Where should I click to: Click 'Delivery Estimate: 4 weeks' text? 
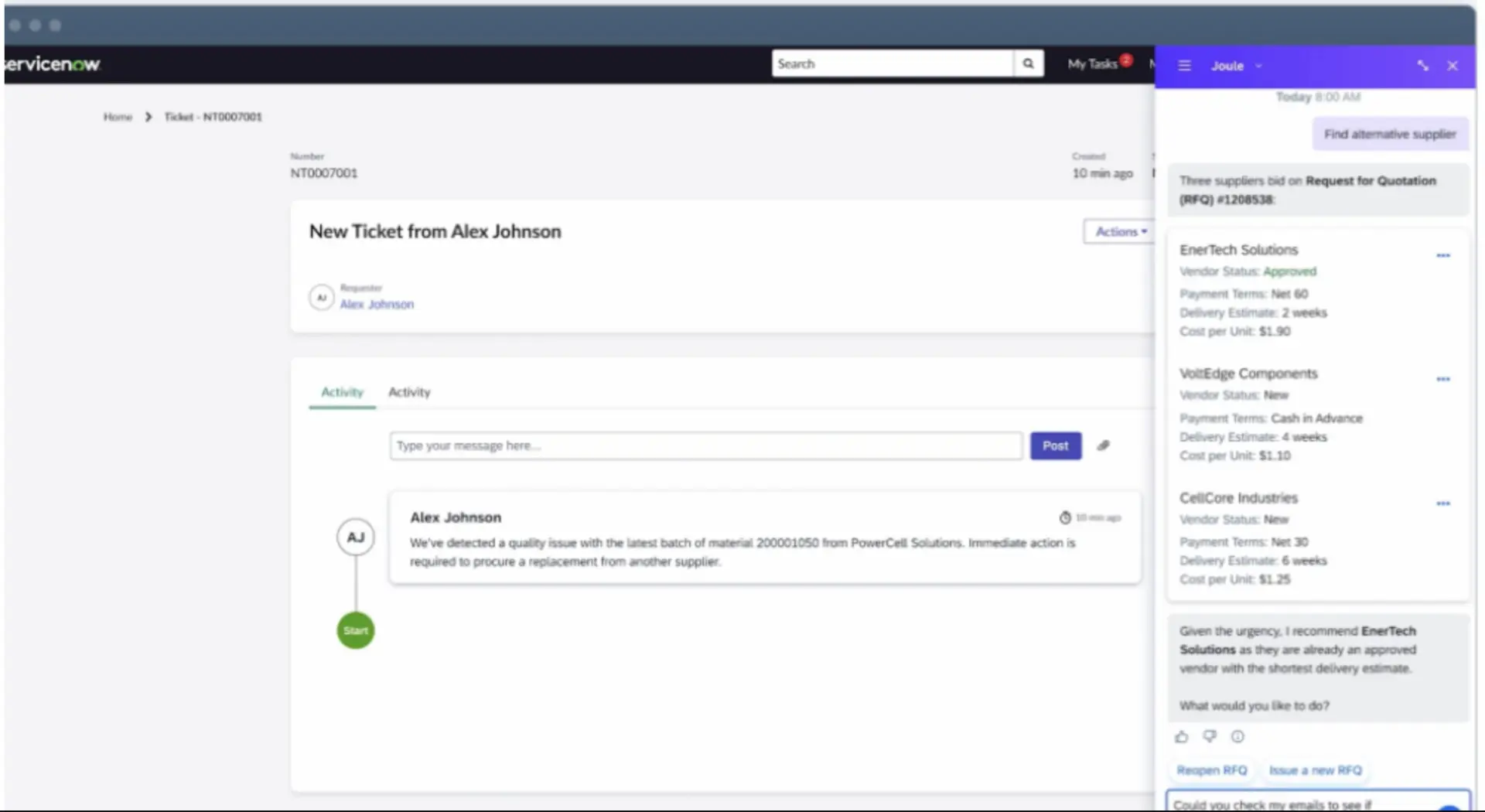coord(1253,437)
